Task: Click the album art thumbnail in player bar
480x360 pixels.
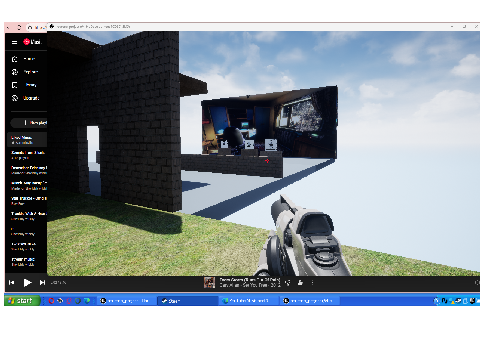Action: click(209, 283)
